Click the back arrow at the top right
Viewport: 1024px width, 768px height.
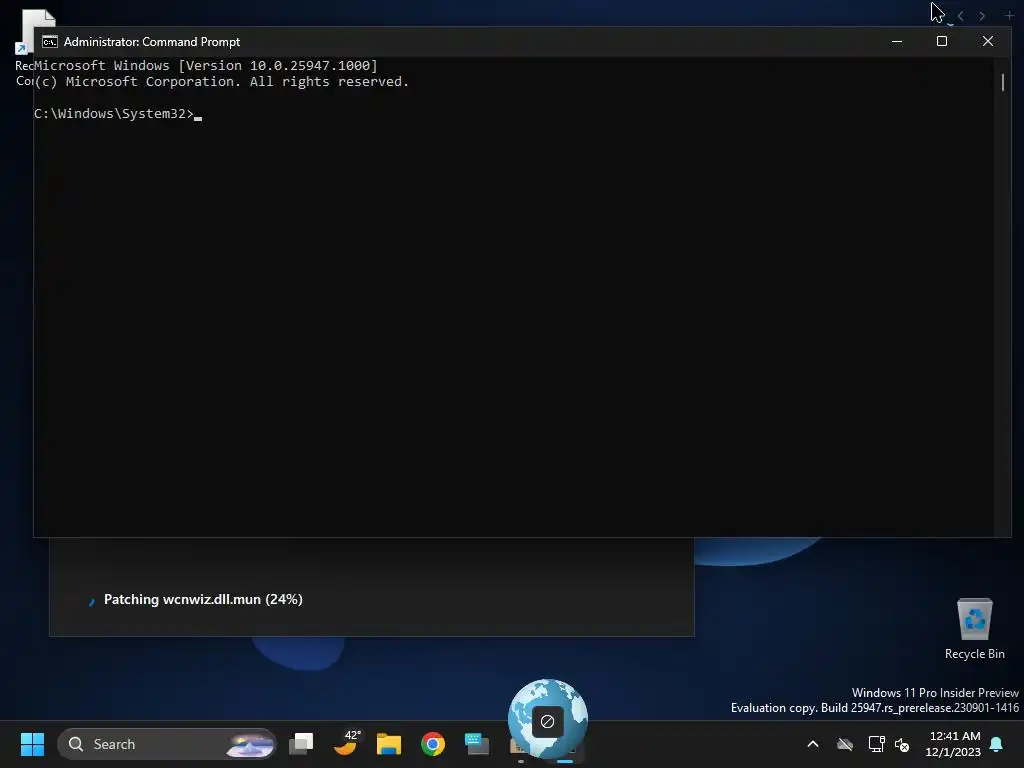(960, 16)
